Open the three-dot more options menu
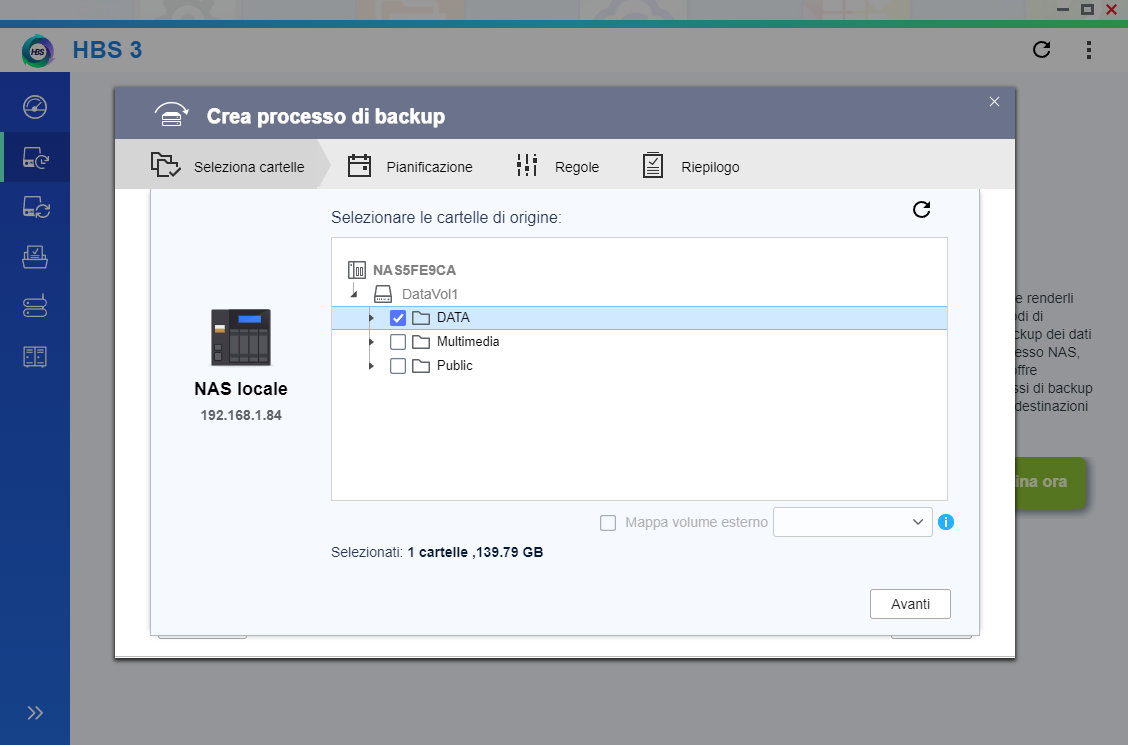The height and width of the screenshot is (745, 1128). (x=1088, y=49)
